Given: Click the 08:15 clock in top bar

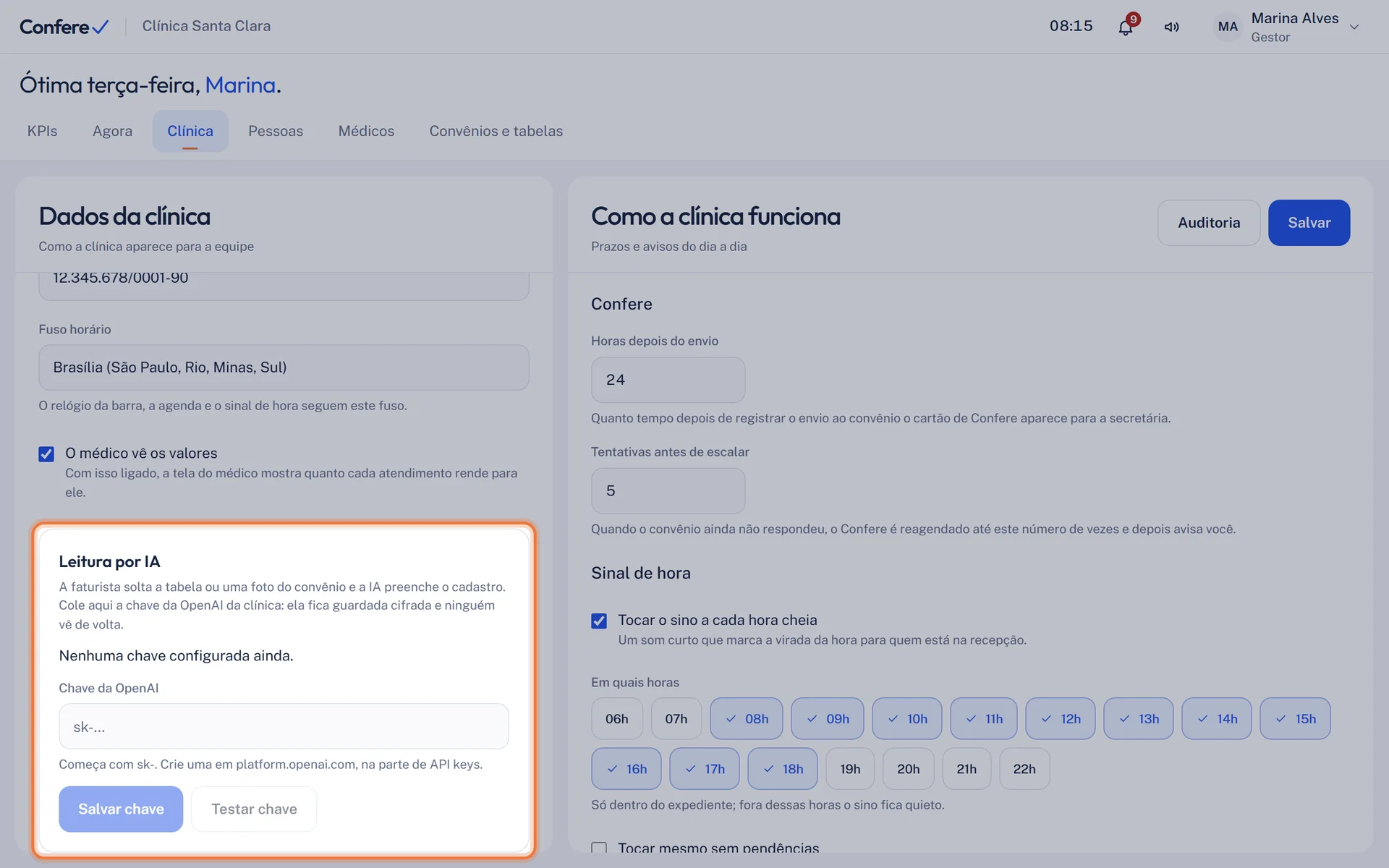Looking at the screenshot, I should (1071, 26).
